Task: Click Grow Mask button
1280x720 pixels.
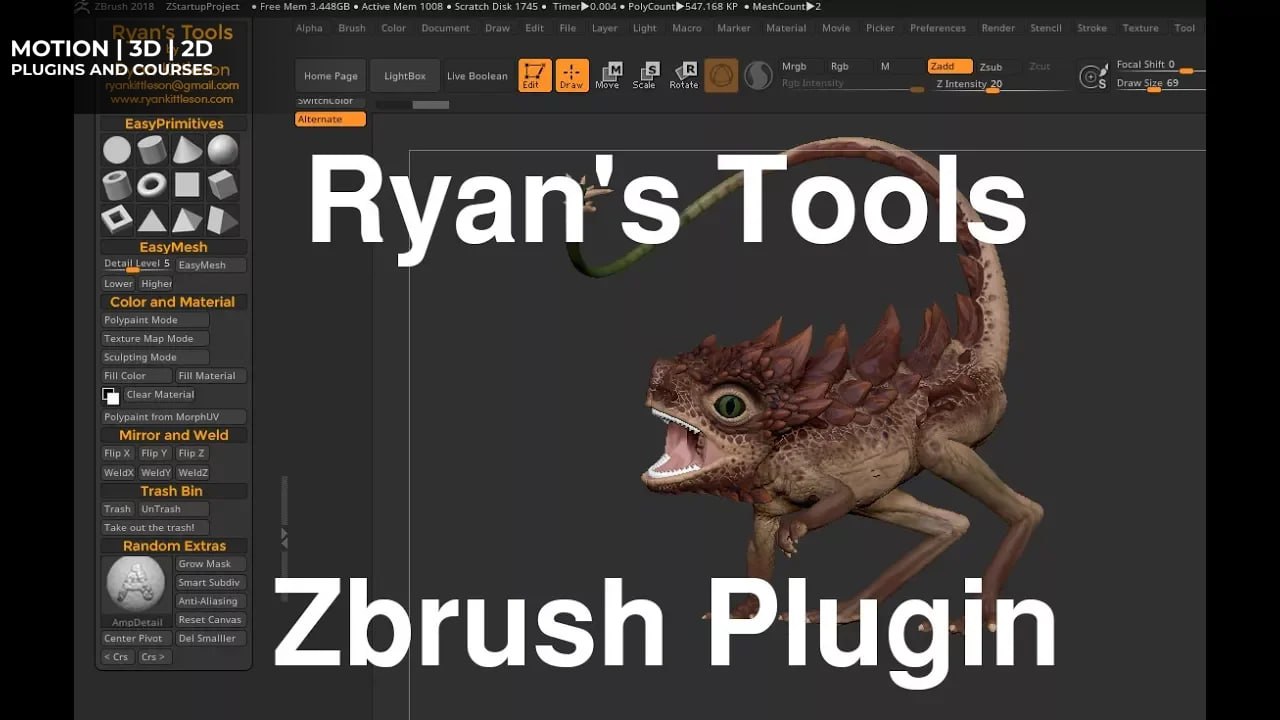Action: (210, 564)
